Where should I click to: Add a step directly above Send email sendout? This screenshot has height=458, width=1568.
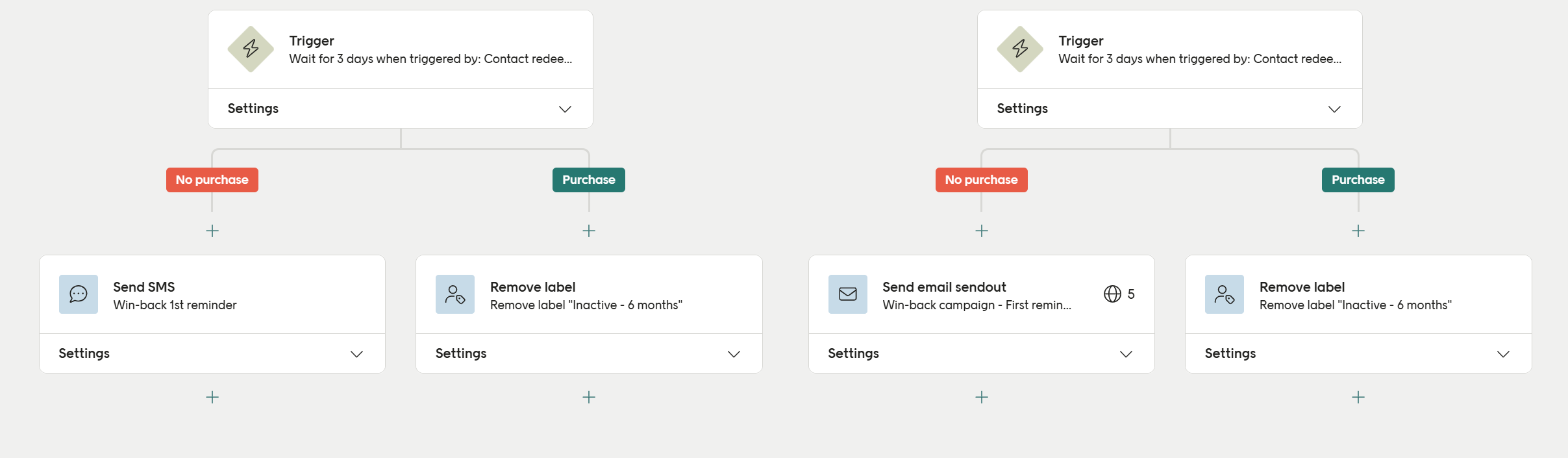(982, 231)
